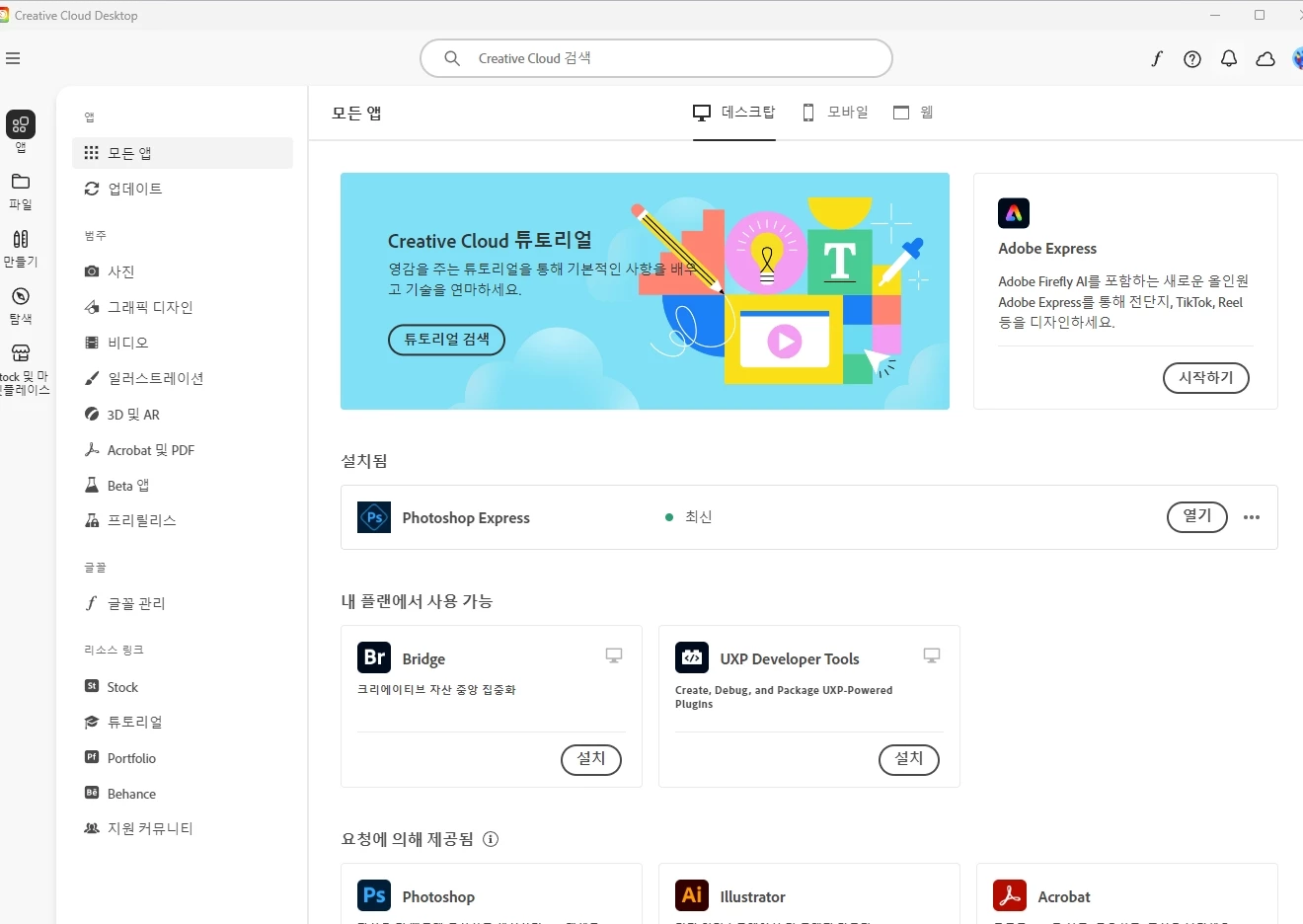1303x924 pixels.
Task: Click 시작하기 for Adobe Express
Action: click(x=1206, y=378)
